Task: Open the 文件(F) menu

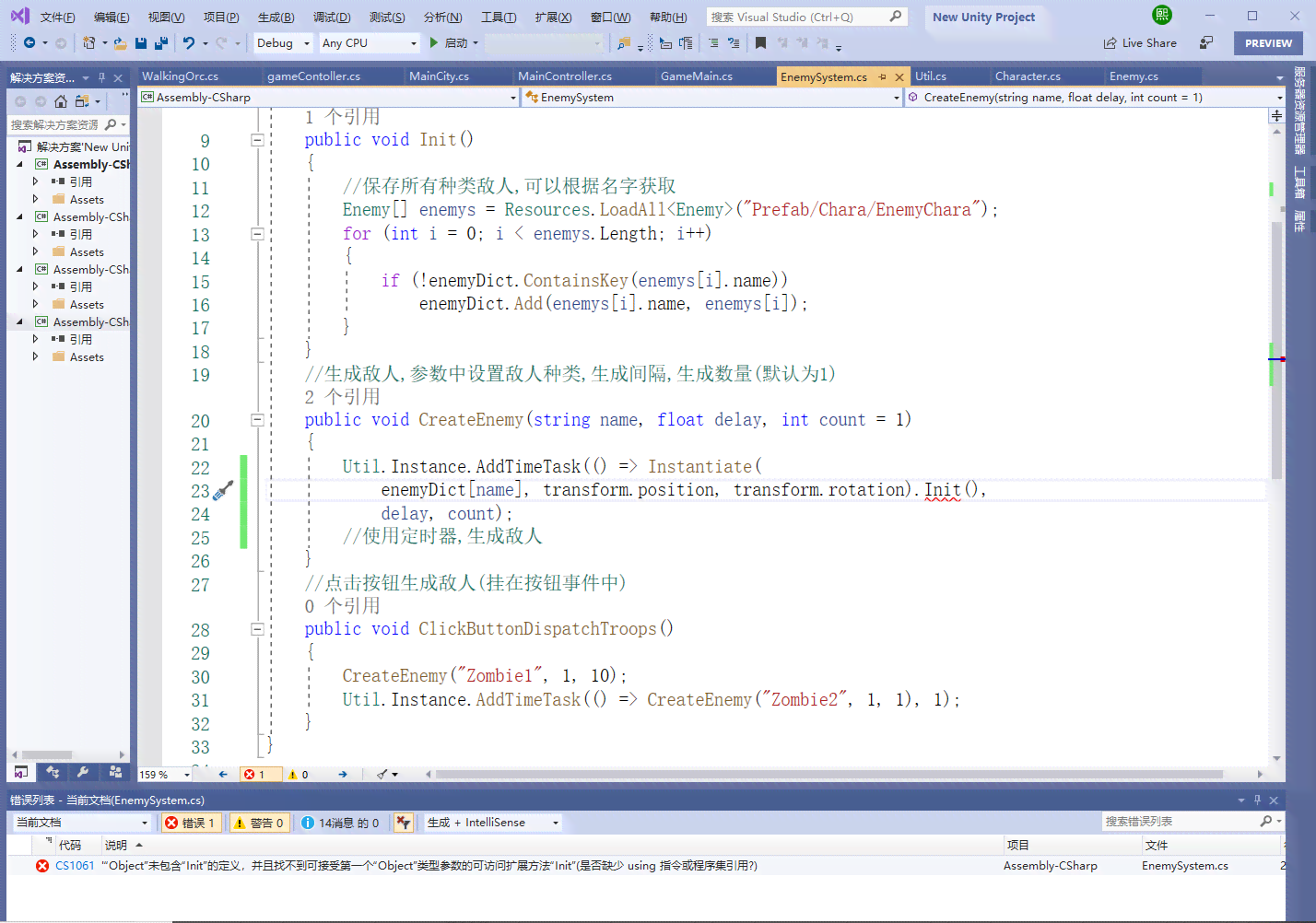Action: point(57,17)
